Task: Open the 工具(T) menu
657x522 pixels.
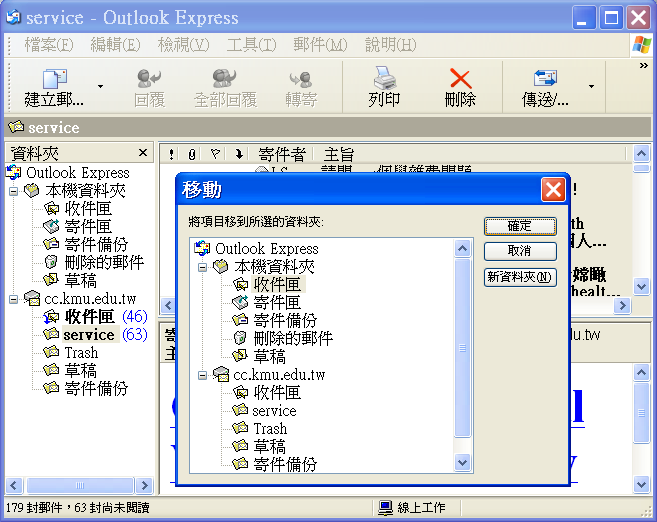Action: click(251, 44)
